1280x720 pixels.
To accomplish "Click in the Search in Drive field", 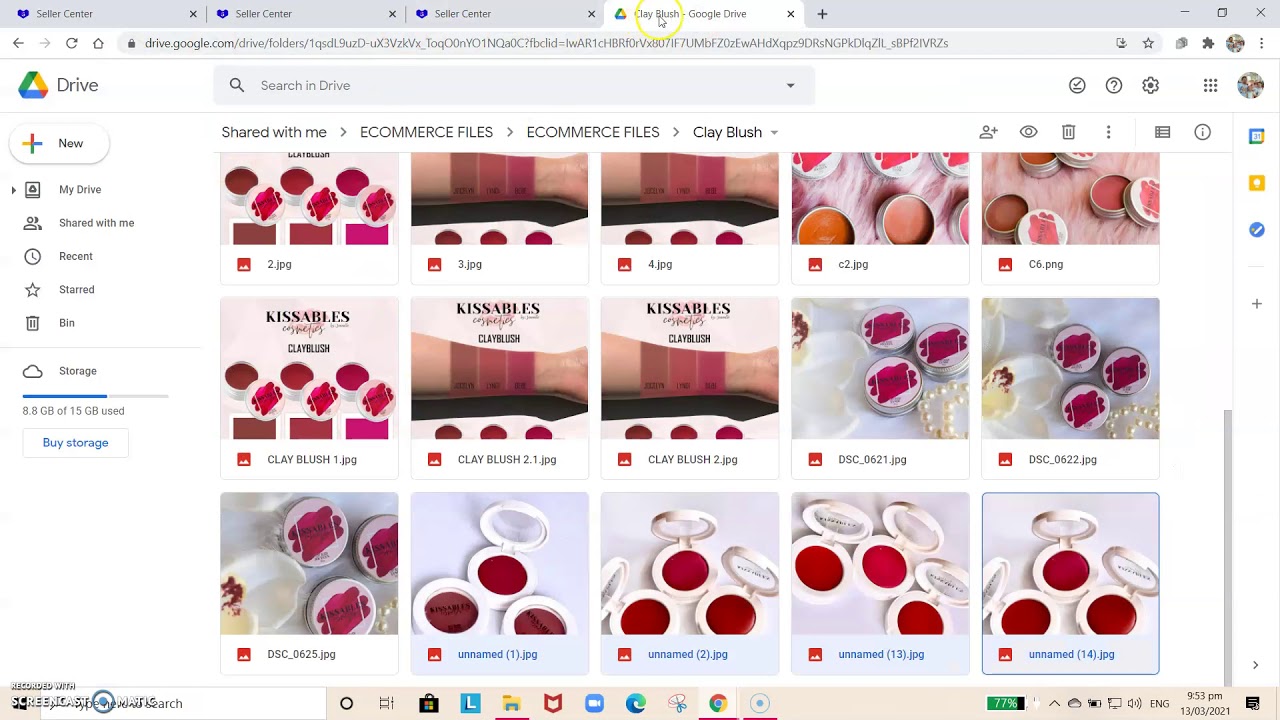I will [x=514, y=85].
